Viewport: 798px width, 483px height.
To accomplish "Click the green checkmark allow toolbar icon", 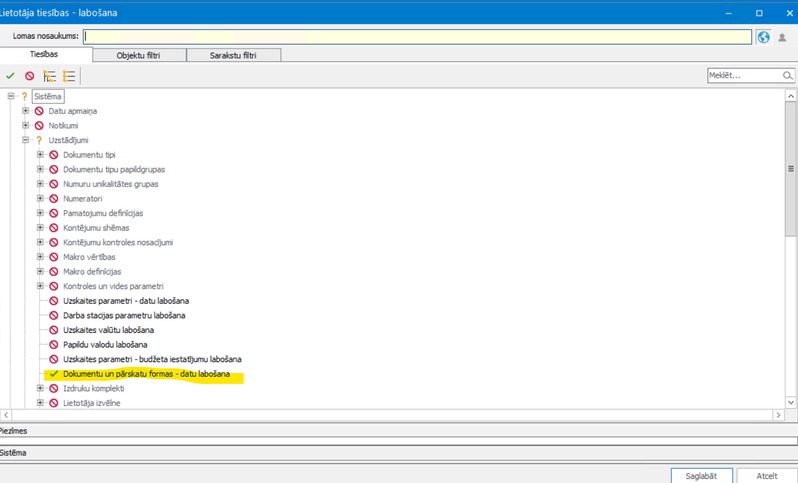I will coord(10,76).
